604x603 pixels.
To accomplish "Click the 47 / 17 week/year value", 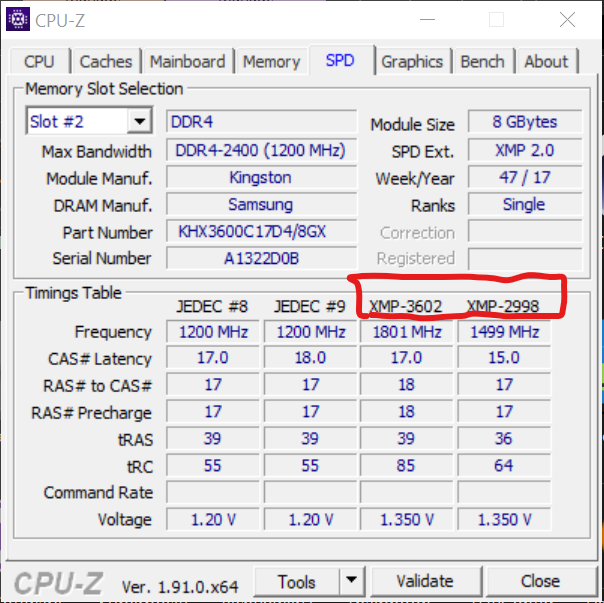I will pos(525,178).
